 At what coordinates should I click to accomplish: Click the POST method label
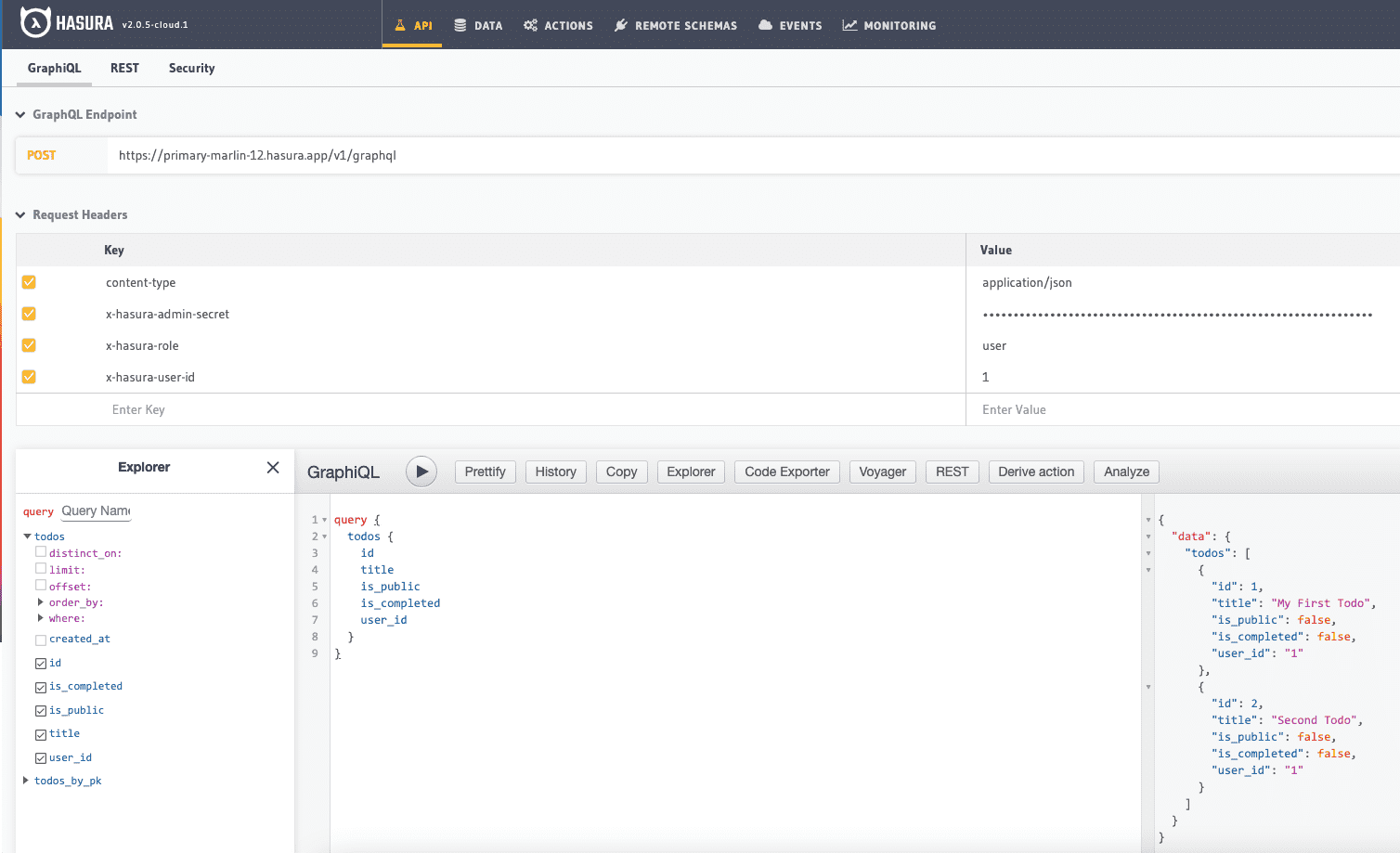(x=42, y=155)
